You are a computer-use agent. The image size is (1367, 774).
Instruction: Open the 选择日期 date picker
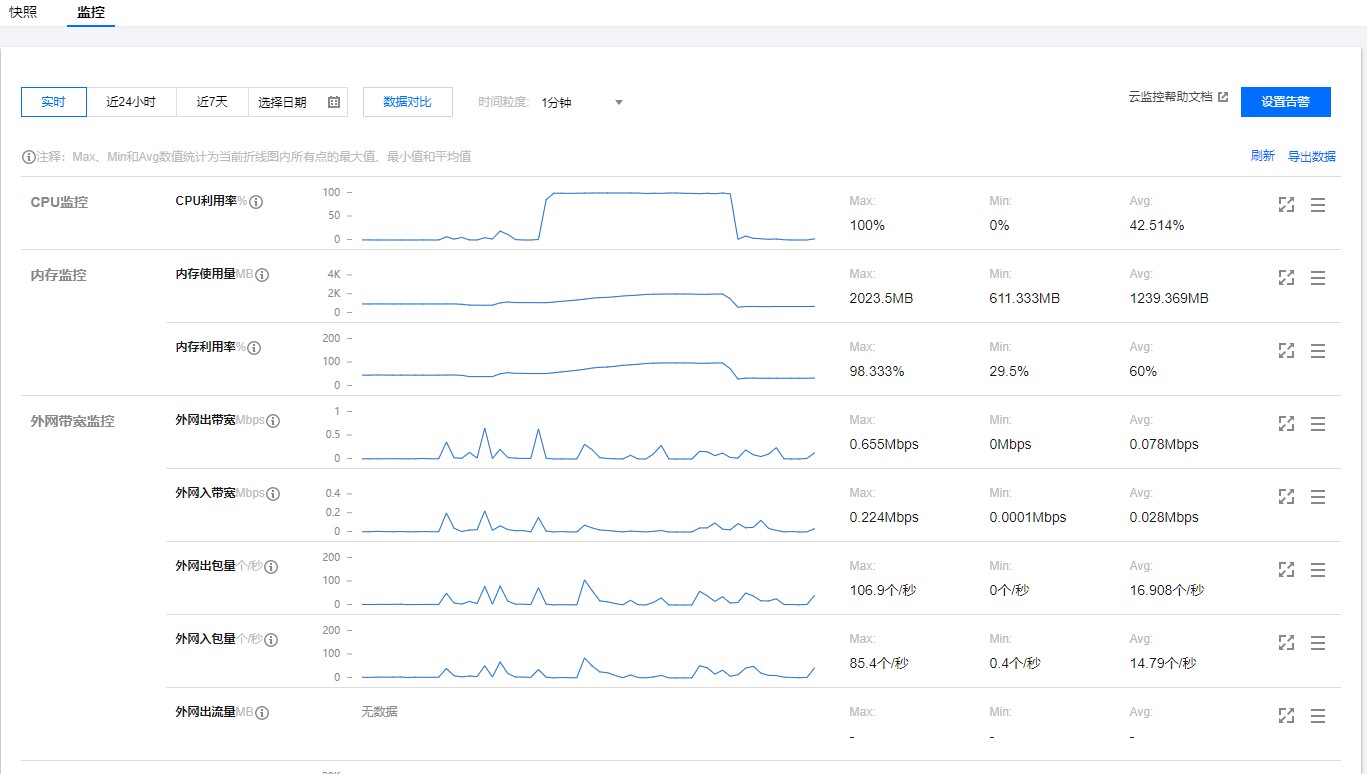point(298,102)
